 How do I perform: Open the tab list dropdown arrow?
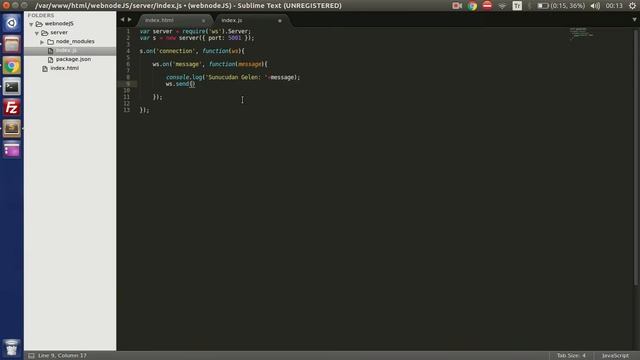pyautogui.click(x=634, y=19)
